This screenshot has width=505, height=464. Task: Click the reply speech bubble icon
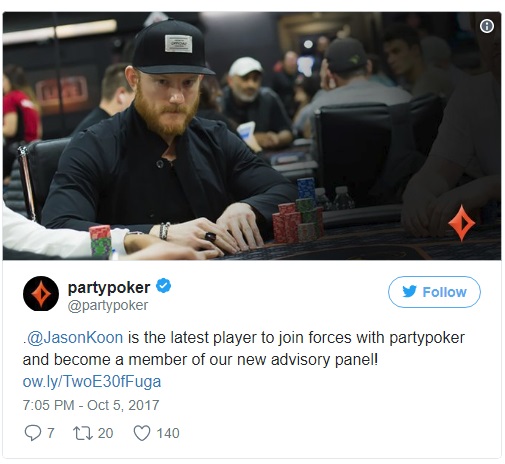click(x=33, y=433)
